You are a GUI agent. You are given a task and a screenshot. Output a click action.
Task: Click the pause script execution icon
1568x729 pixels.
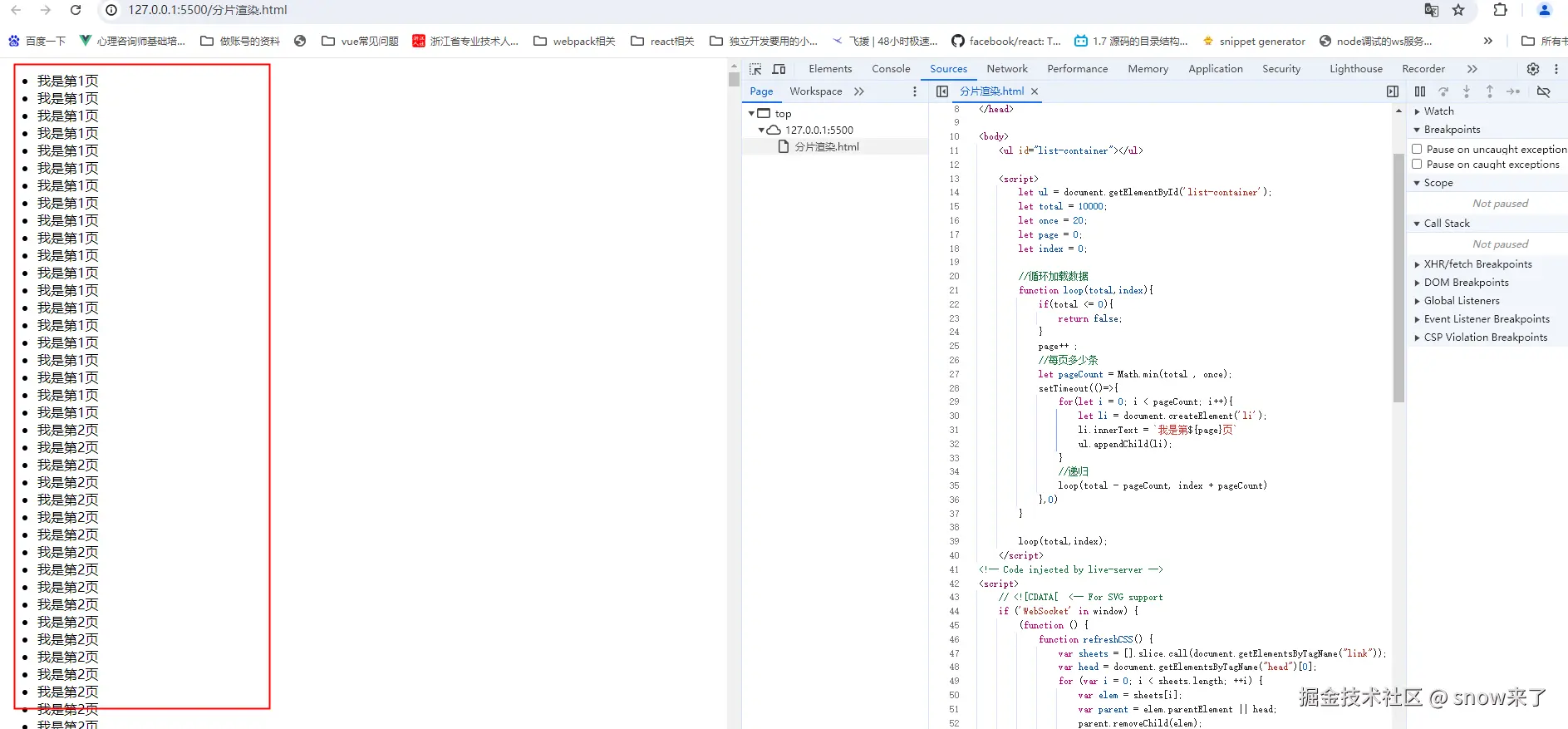pyautogui.click(x=1420, y=91)
